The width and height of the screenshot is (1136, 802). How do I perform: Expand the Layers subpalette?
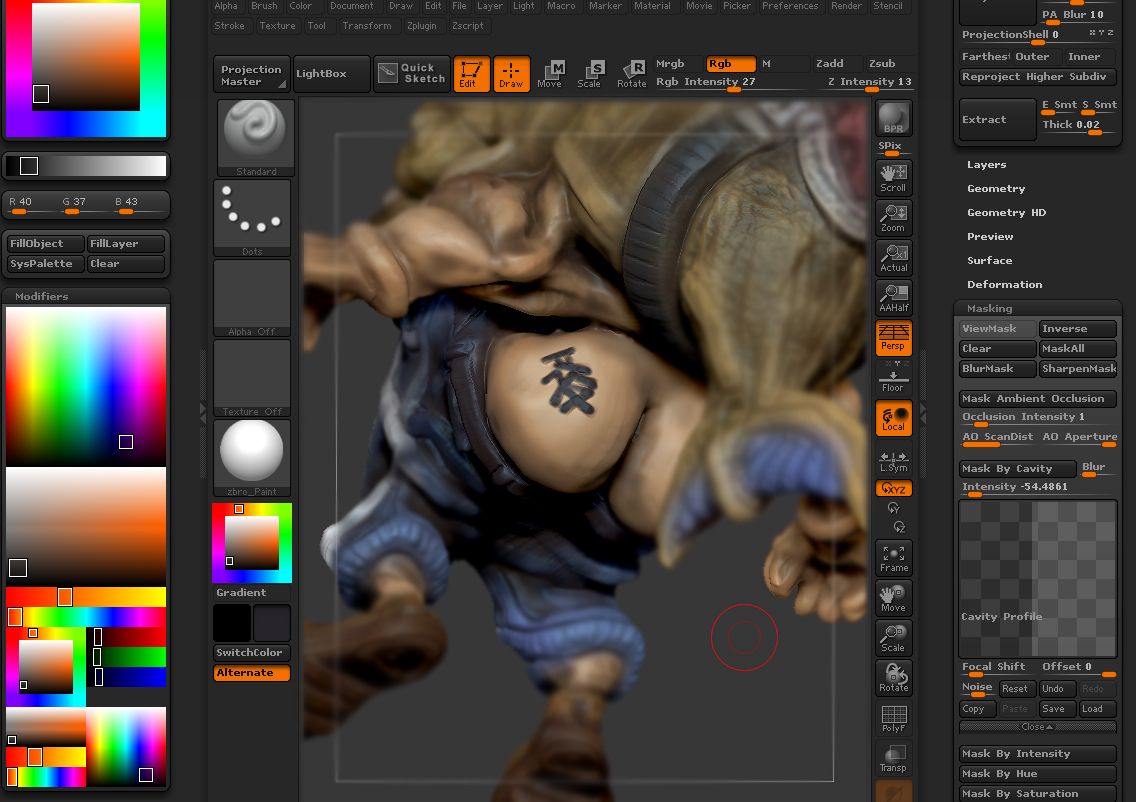tap(986, 164)
